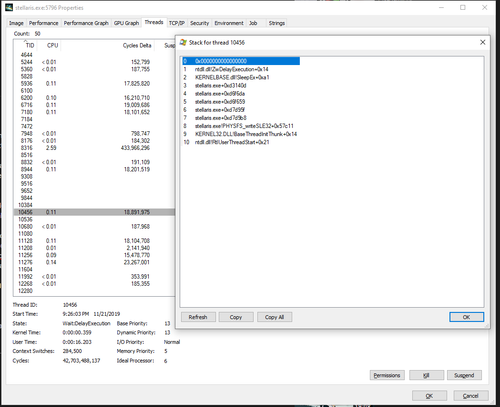Select the Threads tab
500x407 pixels.
[x=154, y=22]
